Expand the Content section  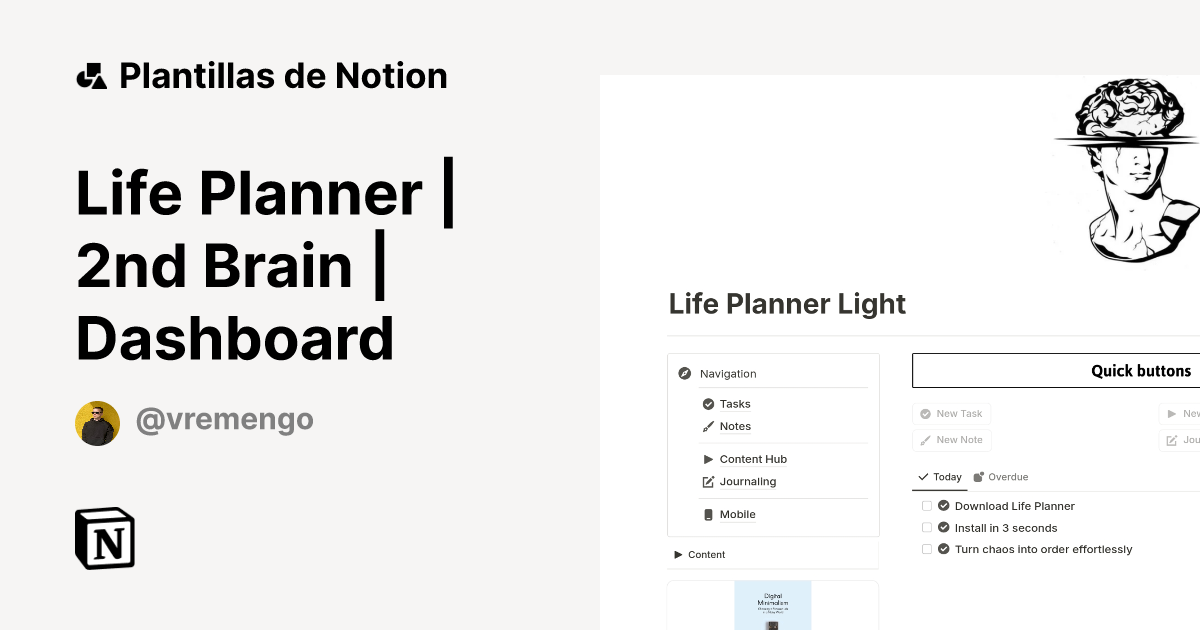678,554
